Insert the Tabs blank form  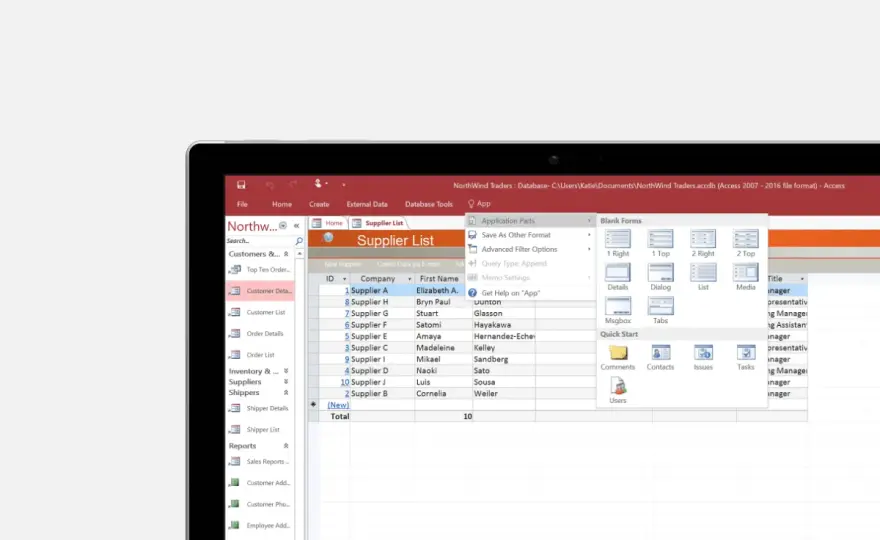(x=661, y=311)
